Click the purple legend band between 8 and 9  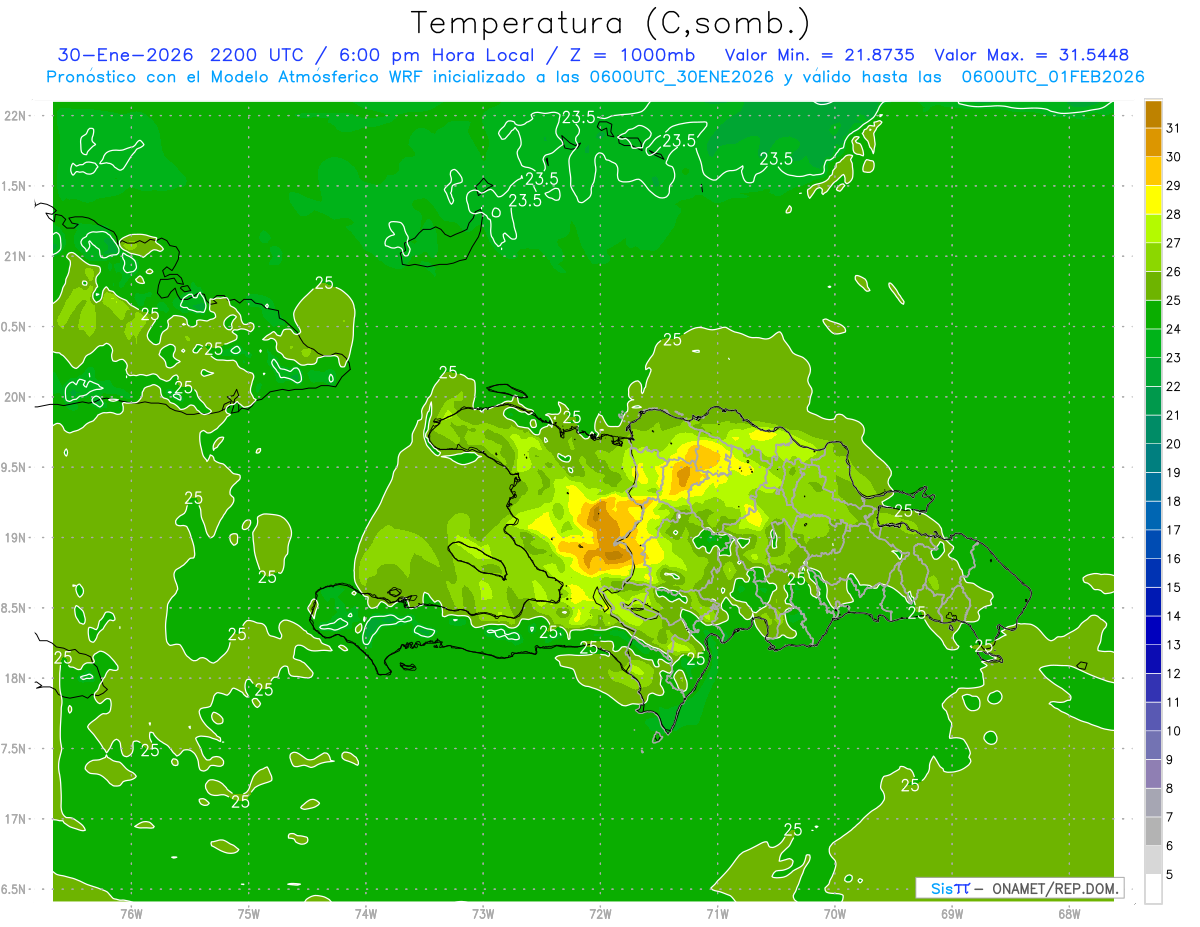coord(1154,774)
